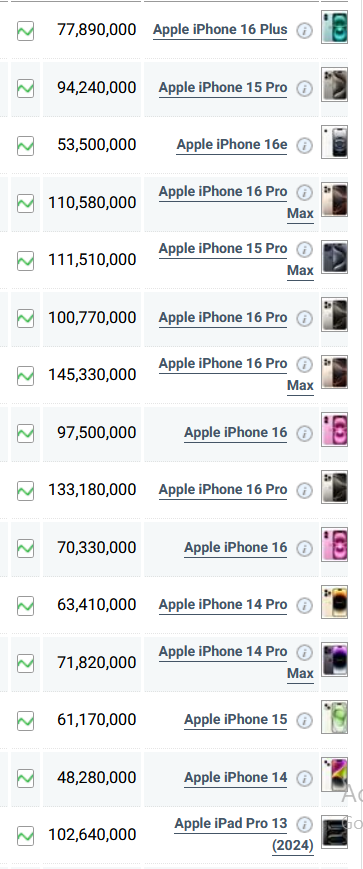Open price chart icon for iPhone 16e
This screenshot has height=869, width=363.
coord(25,146)
